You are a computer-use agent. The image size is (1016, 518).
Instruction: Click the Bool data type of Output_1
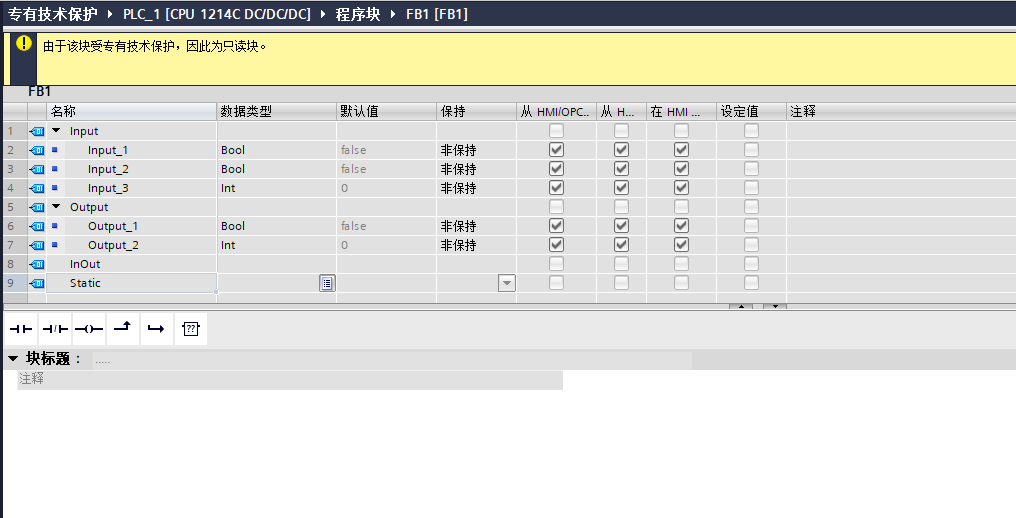pyautogui.click(x=233, y=226)
